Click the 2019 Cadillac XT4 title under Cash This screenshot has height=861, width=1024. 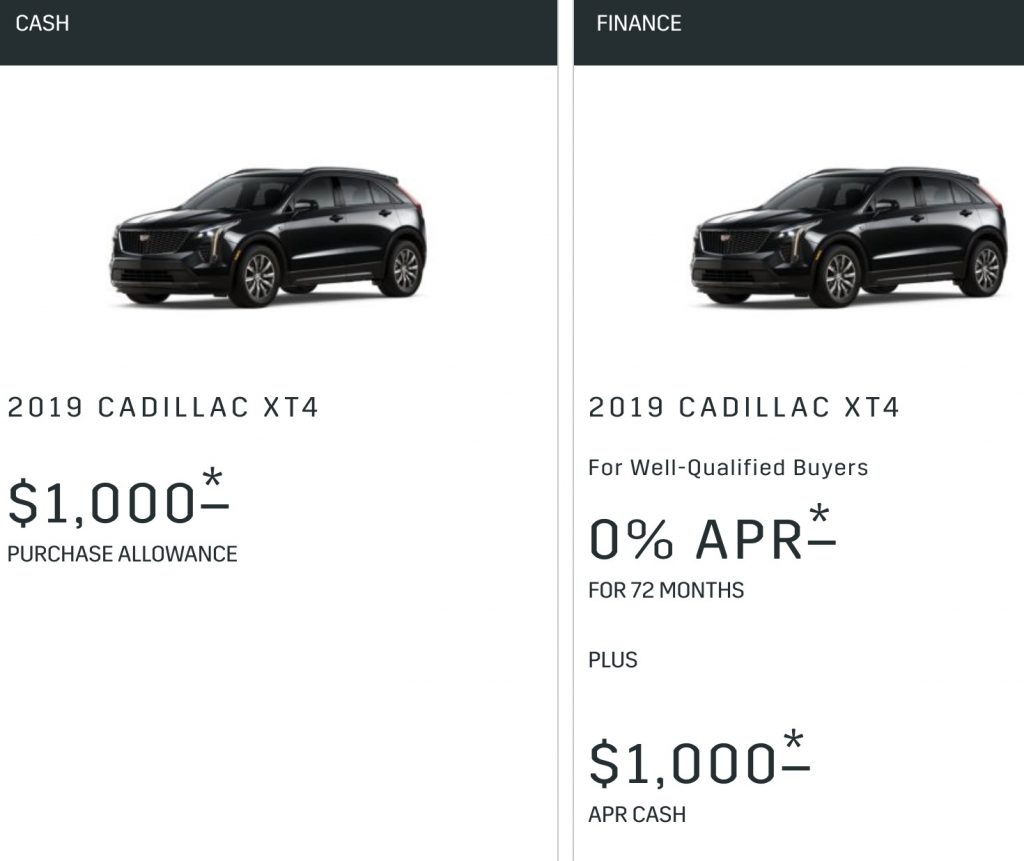(163, 407)
